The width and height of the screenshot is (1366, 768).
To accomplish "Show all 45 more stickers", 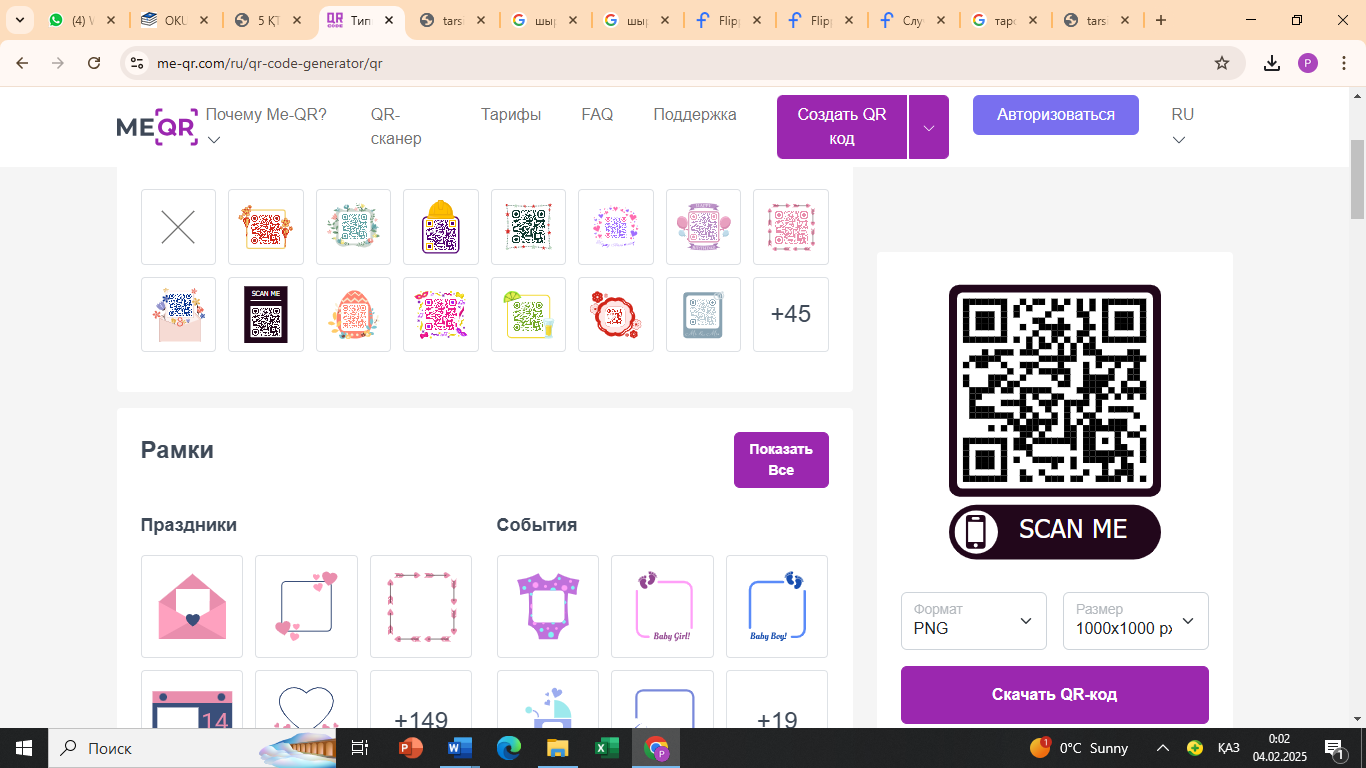I will [x=791, y=314].
